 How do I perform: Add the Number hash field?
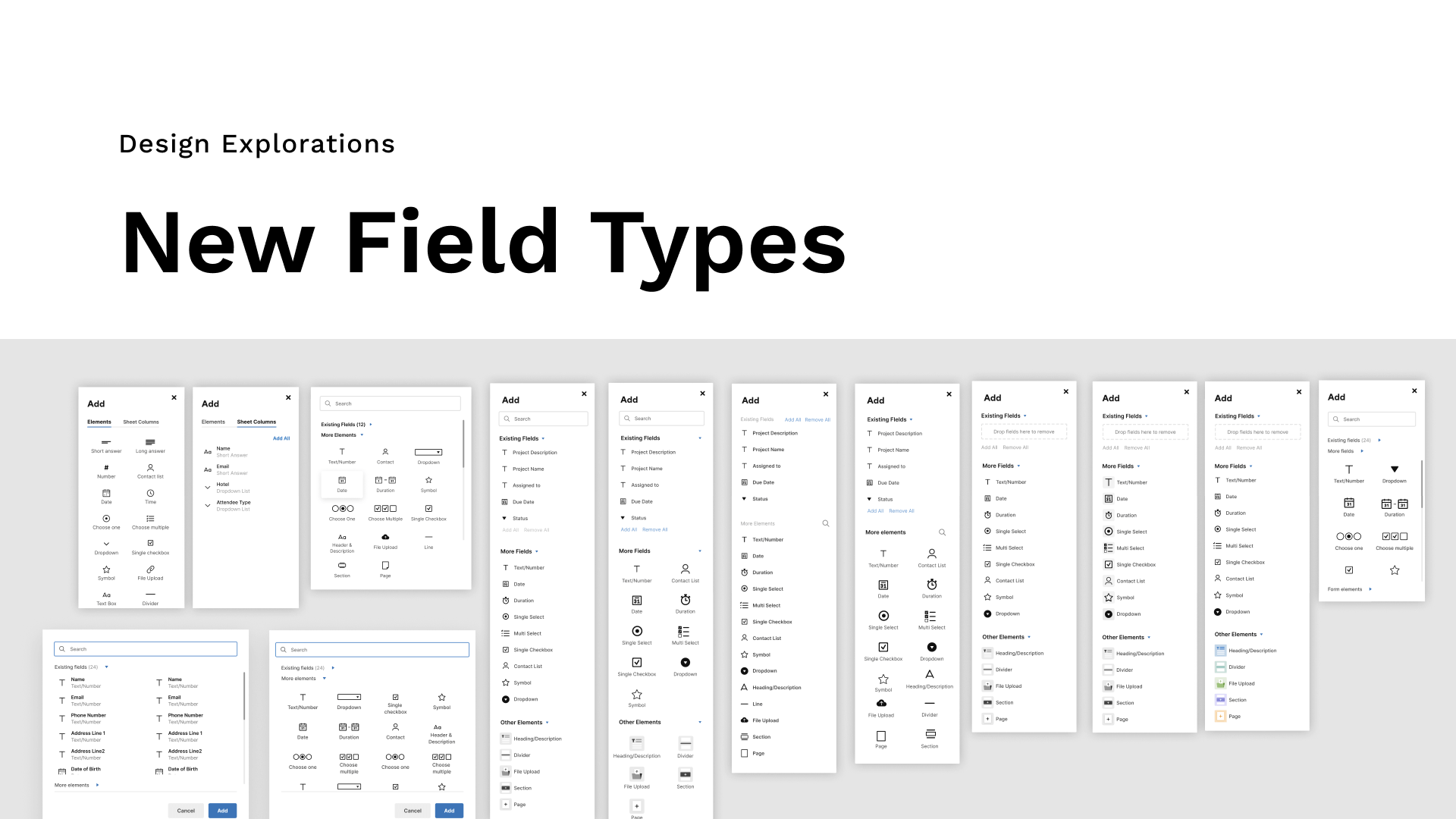(x=106, y=468)
